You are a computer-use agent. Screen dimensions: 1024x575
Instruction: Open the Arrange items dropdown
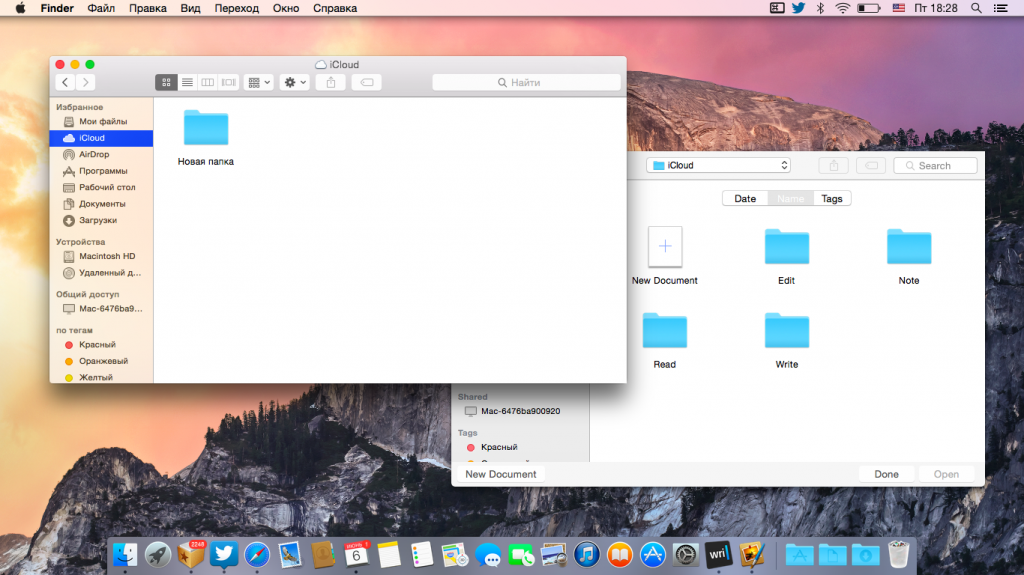click(259, 82)
